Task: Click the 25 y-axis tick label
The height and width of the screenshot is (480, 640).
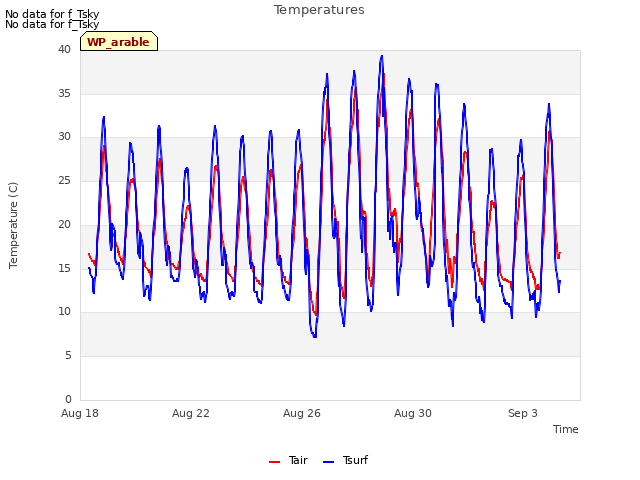Action: (x=64, y=180)
